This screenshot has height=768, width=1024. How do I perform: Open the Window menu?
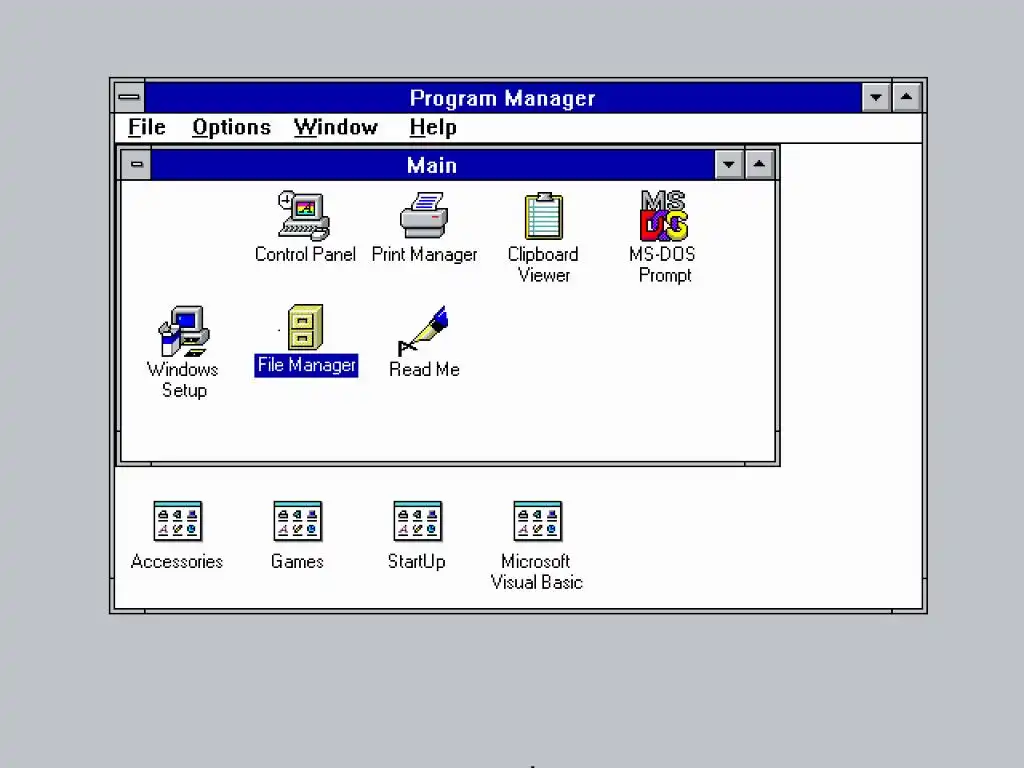(336, 127)
